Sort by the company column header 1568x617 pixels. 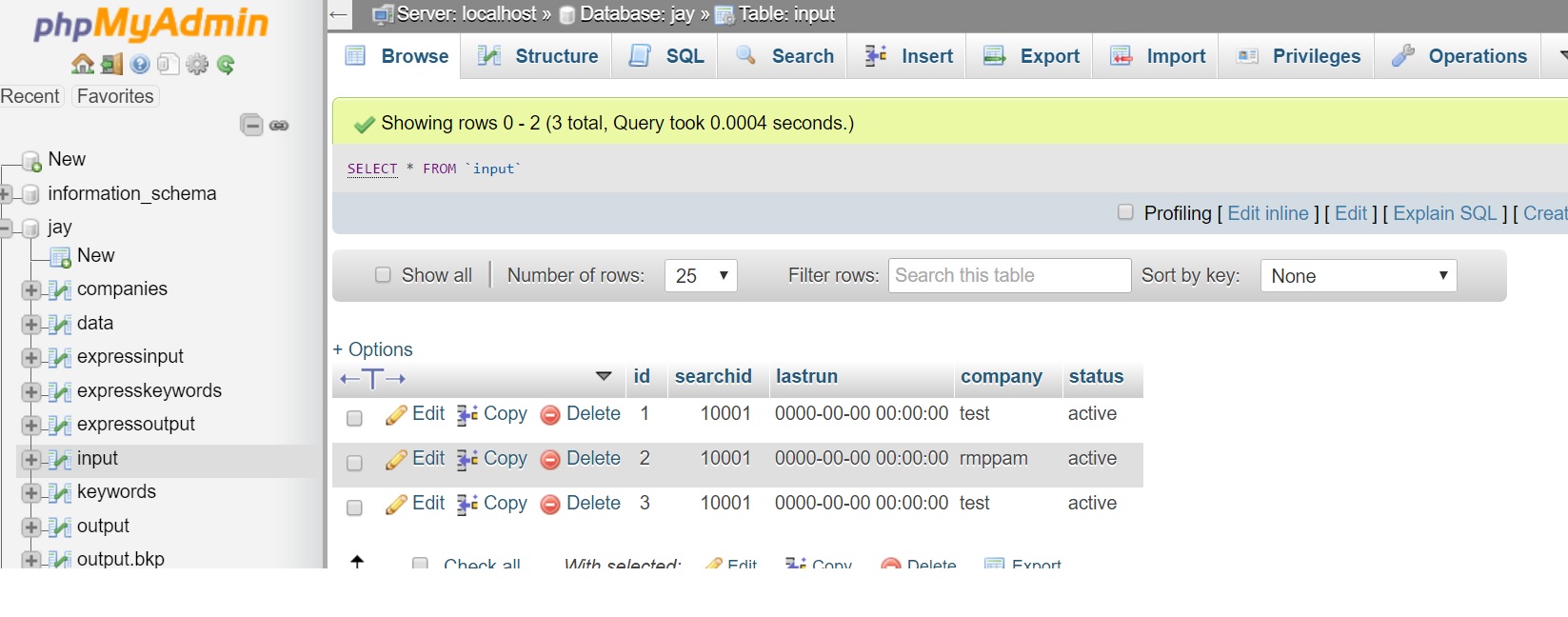click(1002, 376)
